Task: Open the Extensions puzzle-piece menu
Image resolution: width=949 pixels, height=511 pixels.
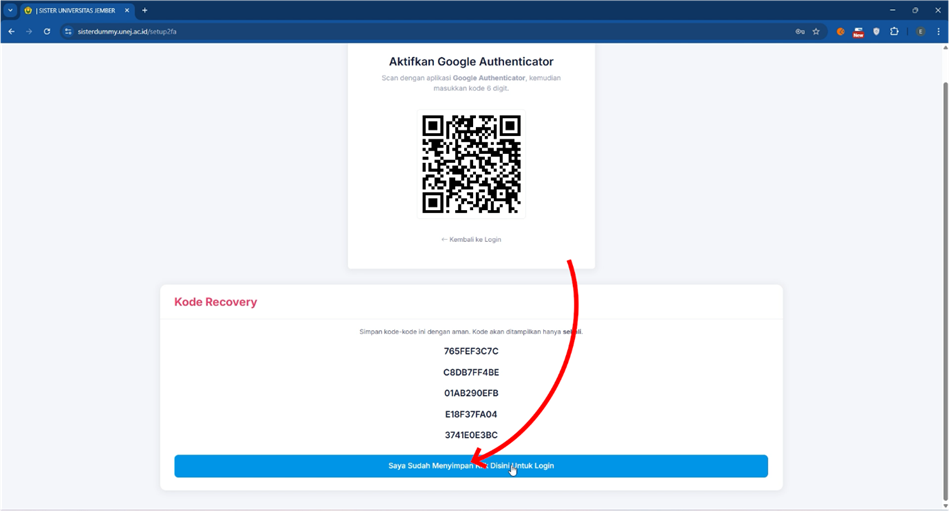Action: click(895, 31)
